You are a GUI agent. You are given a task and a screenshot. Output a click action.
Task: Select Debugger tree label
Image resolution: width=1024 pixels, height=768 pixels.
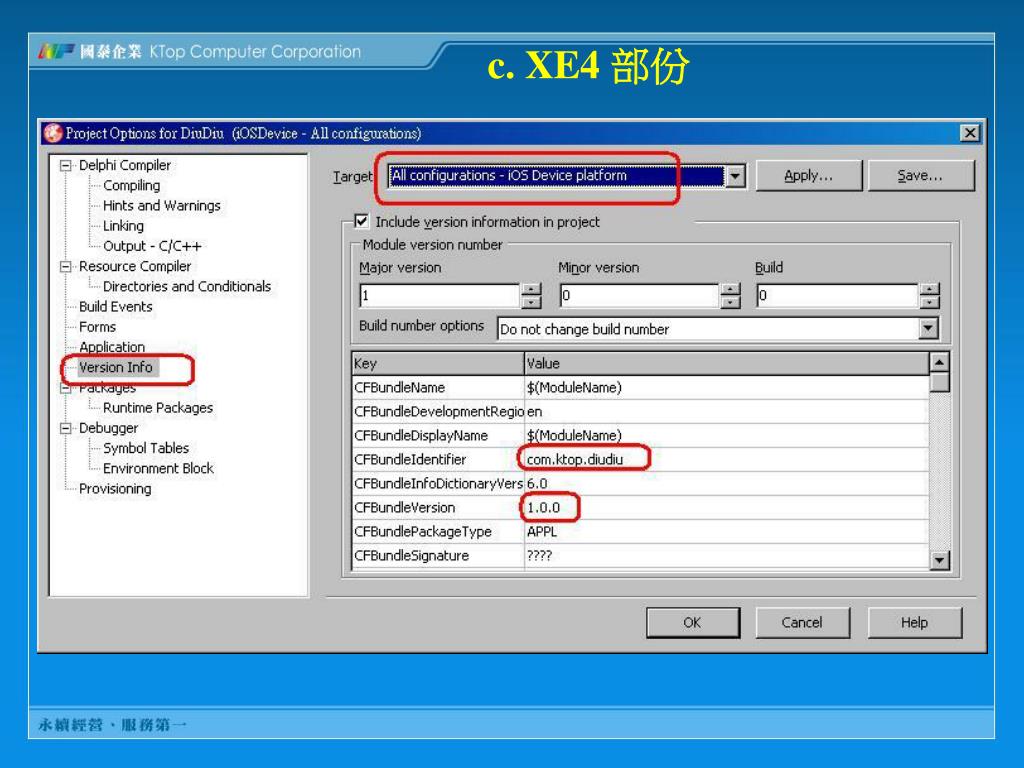pyautogui.click(x=108, y=428)
